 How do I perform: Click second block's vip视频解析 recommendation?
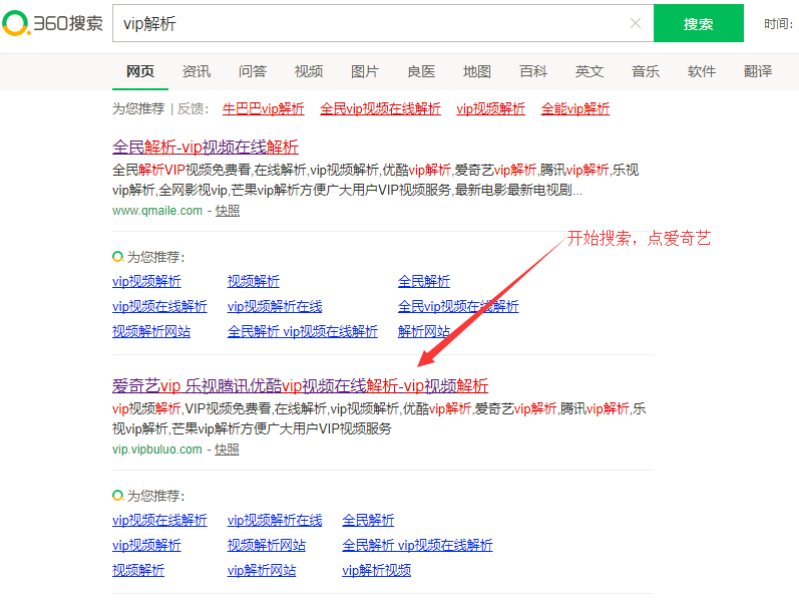[x=147, y=545]
